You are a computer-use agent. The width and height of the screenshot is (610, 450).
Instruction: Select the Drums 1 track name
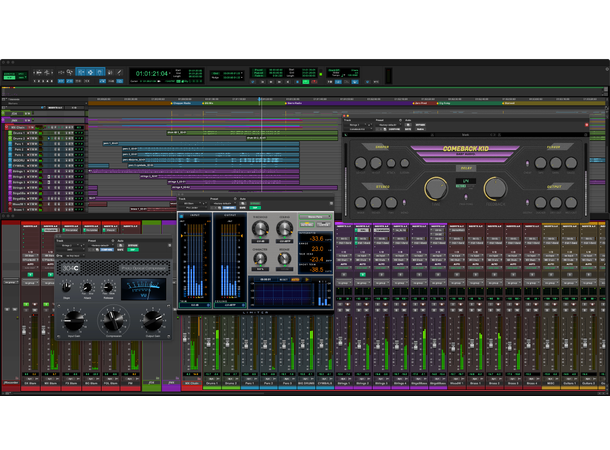pos(19,133)
